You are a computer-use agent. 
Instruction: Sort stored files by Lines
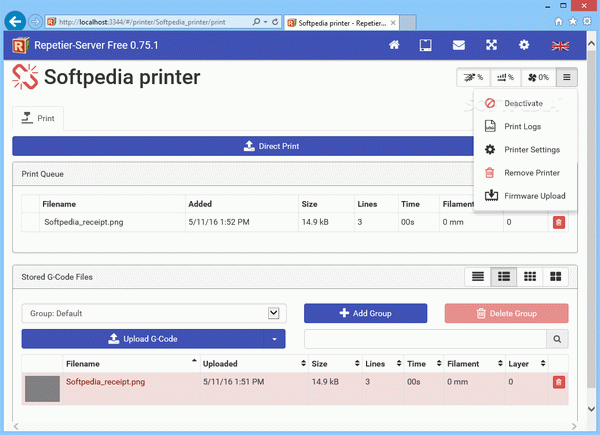[383, 363]
